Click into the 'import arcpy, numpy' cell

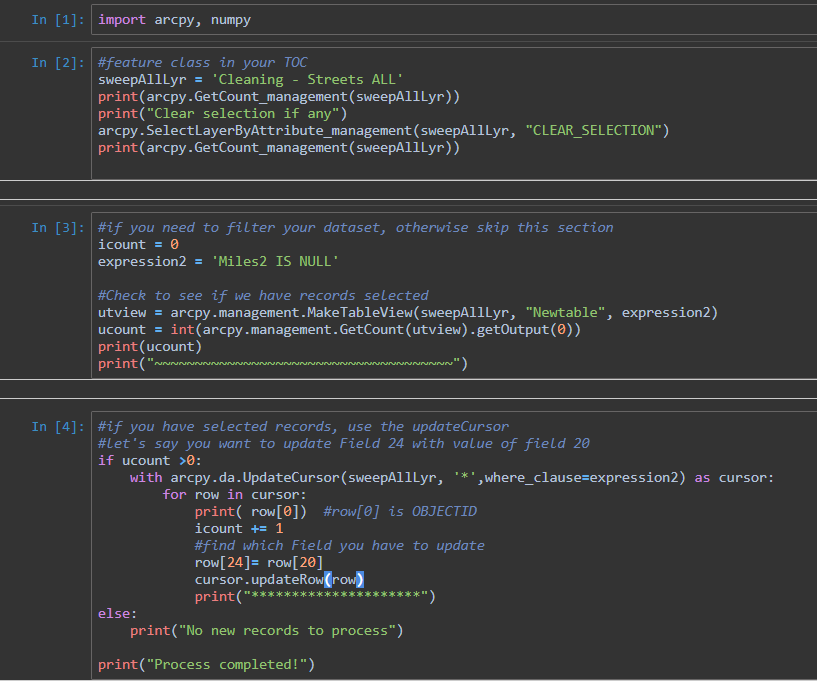[174, 20]
